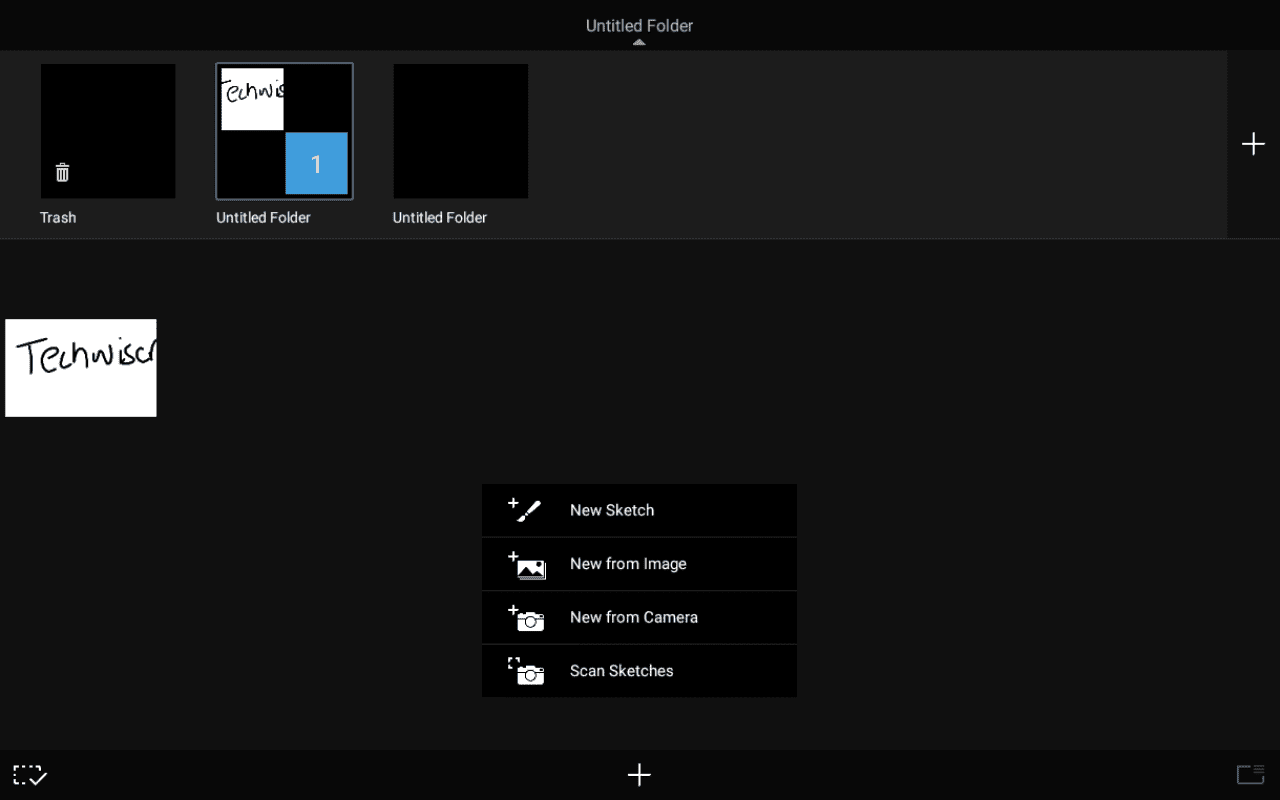Screen dimensions: 1280x800
Task: Pick the New from Camera menu entry
Action: pos(634,617)
